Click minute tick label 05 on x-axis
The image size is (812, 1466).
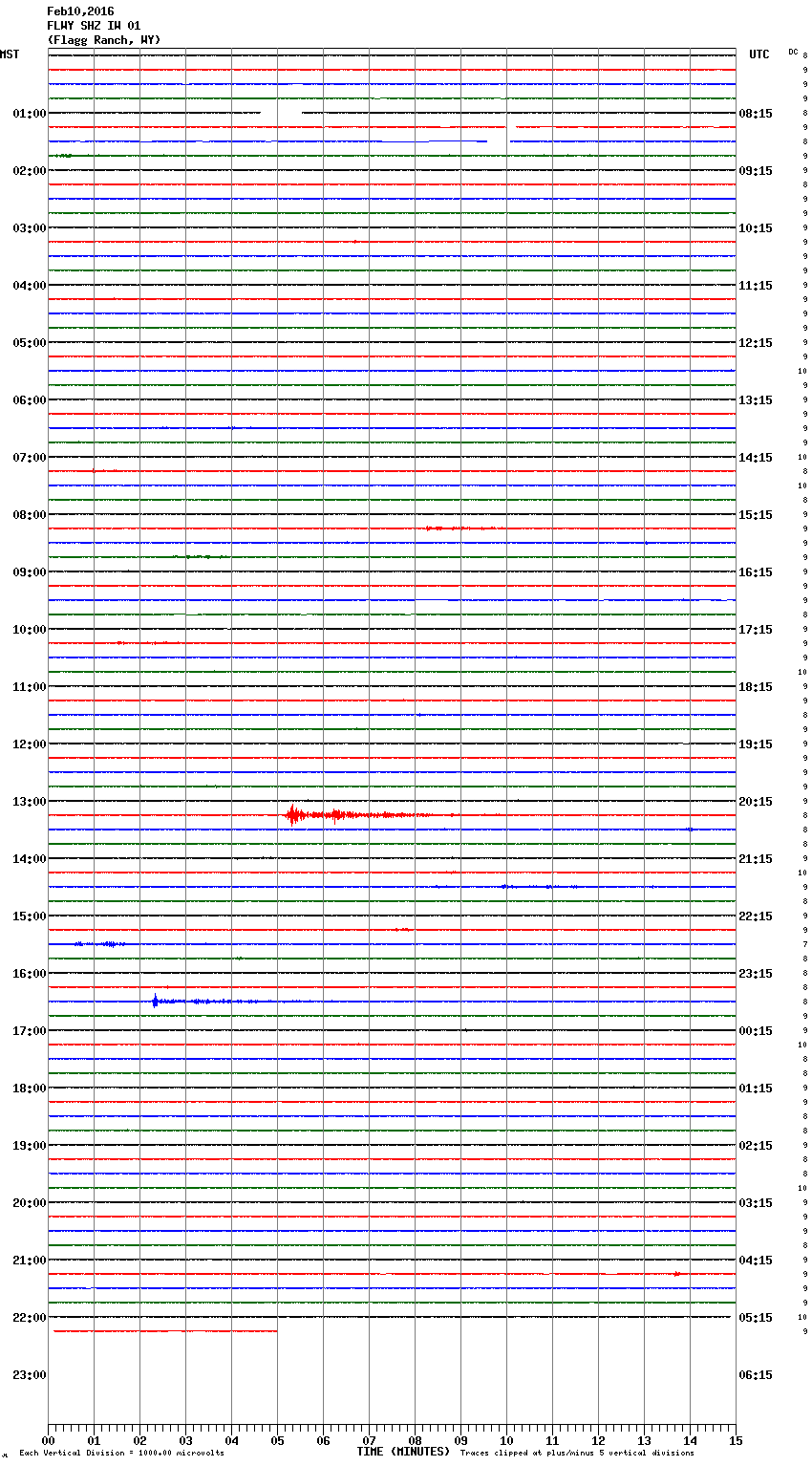tap(277, 1440)
